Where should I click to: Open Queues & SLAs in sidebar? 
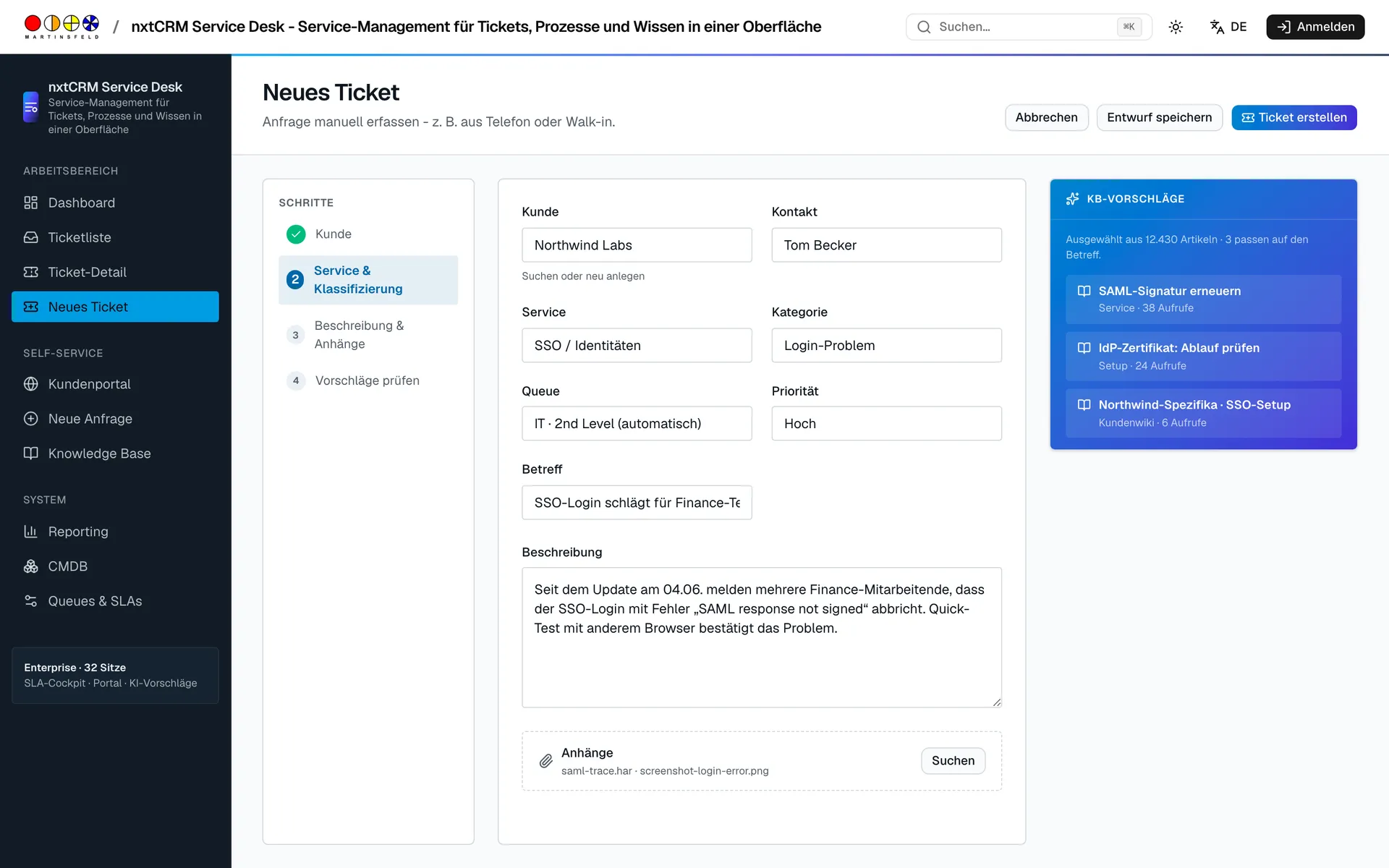click(x=115, y=601)
